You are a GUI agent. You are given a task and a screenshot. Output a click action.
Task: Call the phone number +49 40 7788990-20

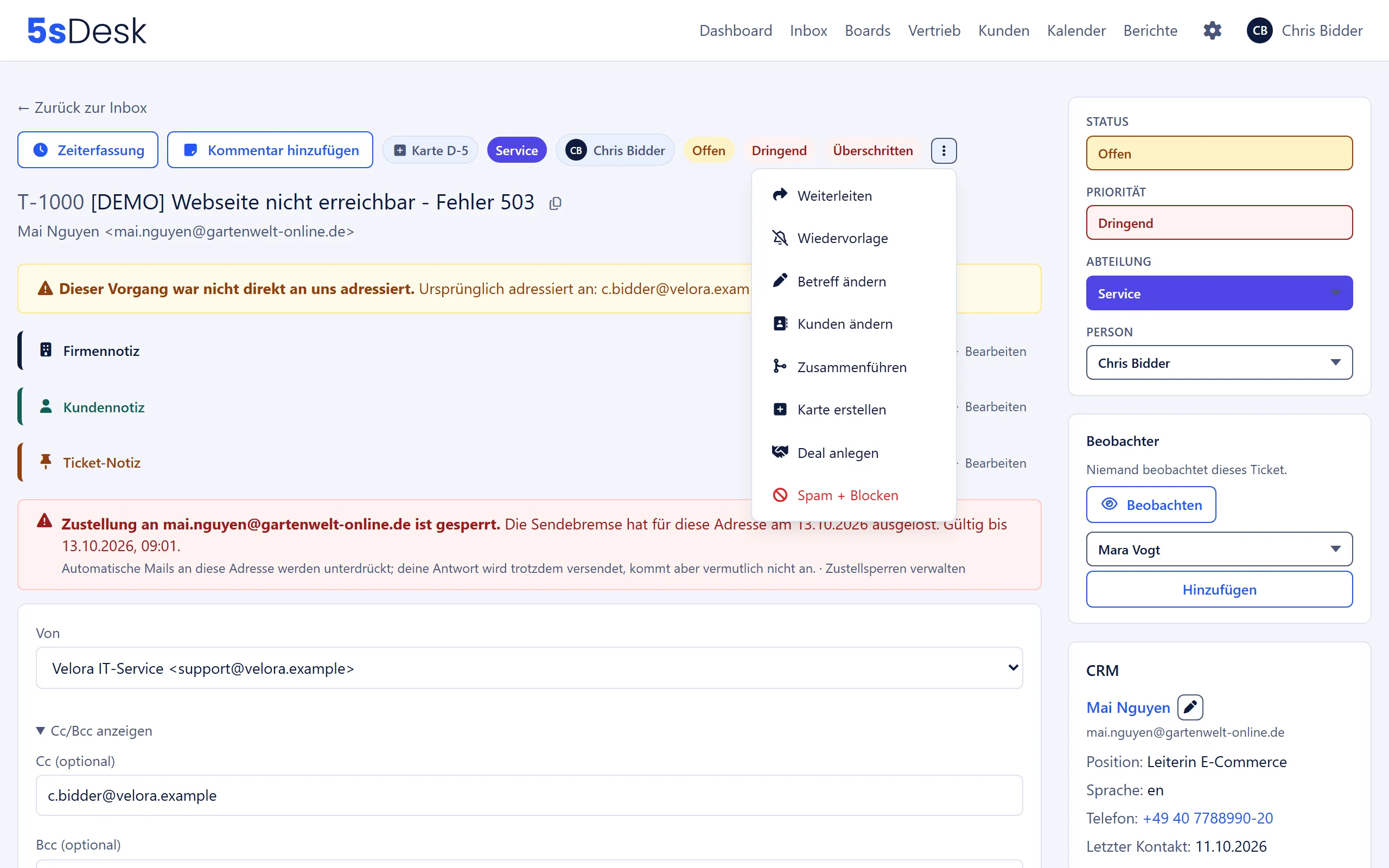click(x=1208, y=818)
